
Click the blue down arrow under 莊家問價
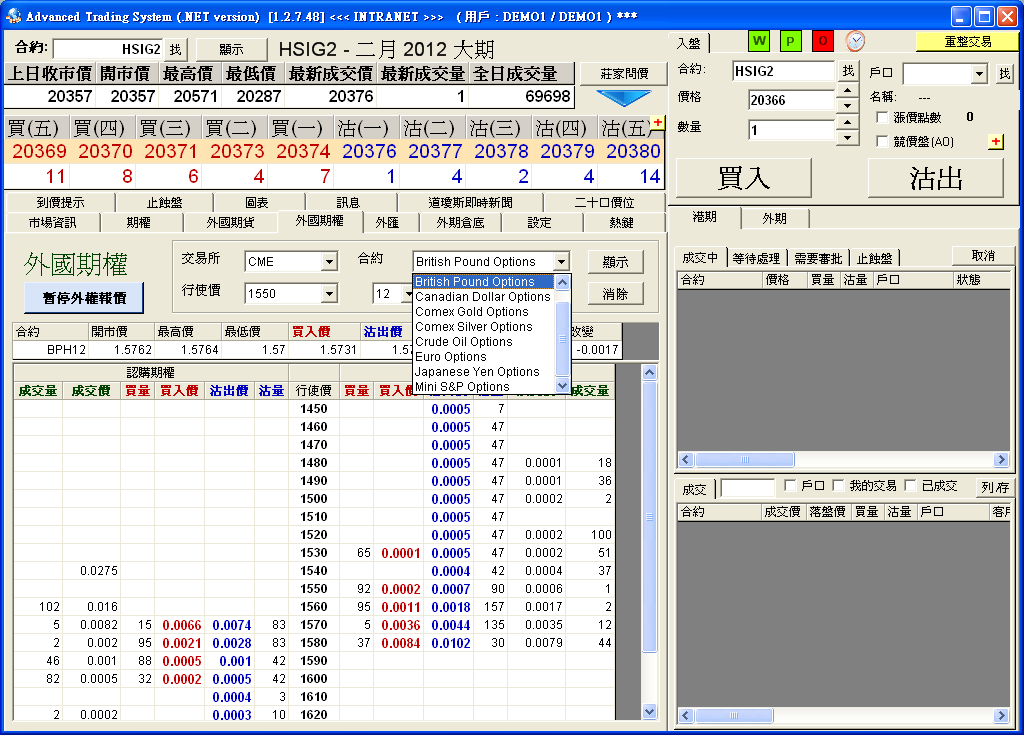pos(623,97)
